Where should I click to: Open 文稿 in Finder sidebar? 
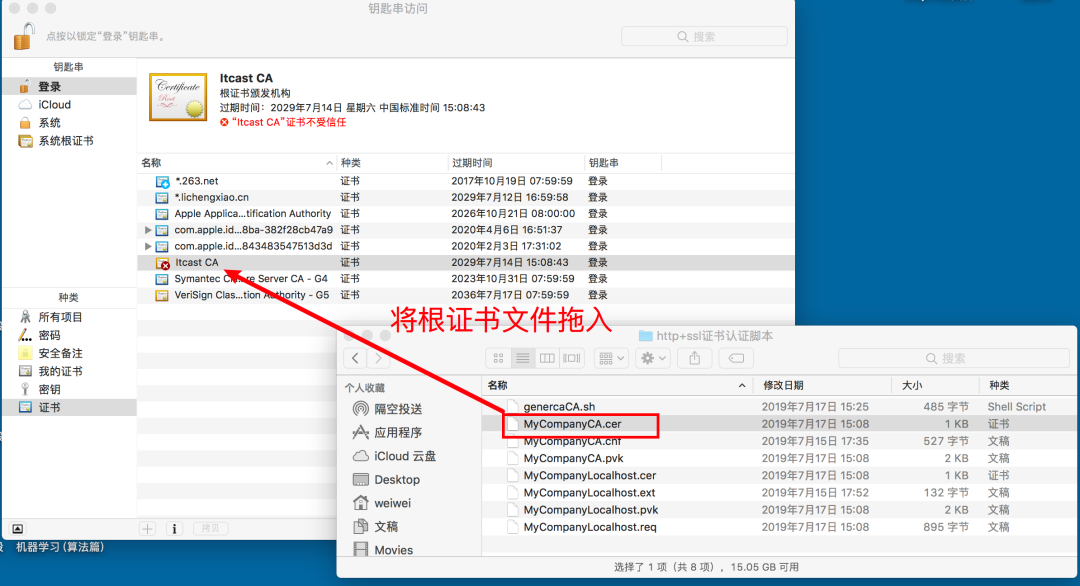(x=375, y=526)
